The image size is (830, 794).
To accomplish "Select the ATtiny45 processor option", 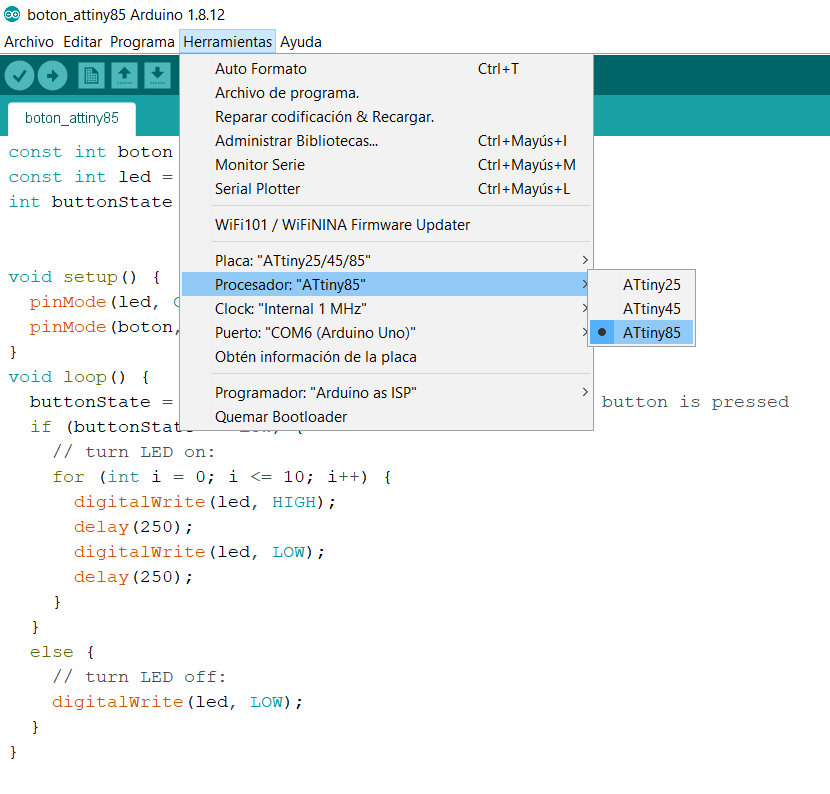I will (651, 309).
